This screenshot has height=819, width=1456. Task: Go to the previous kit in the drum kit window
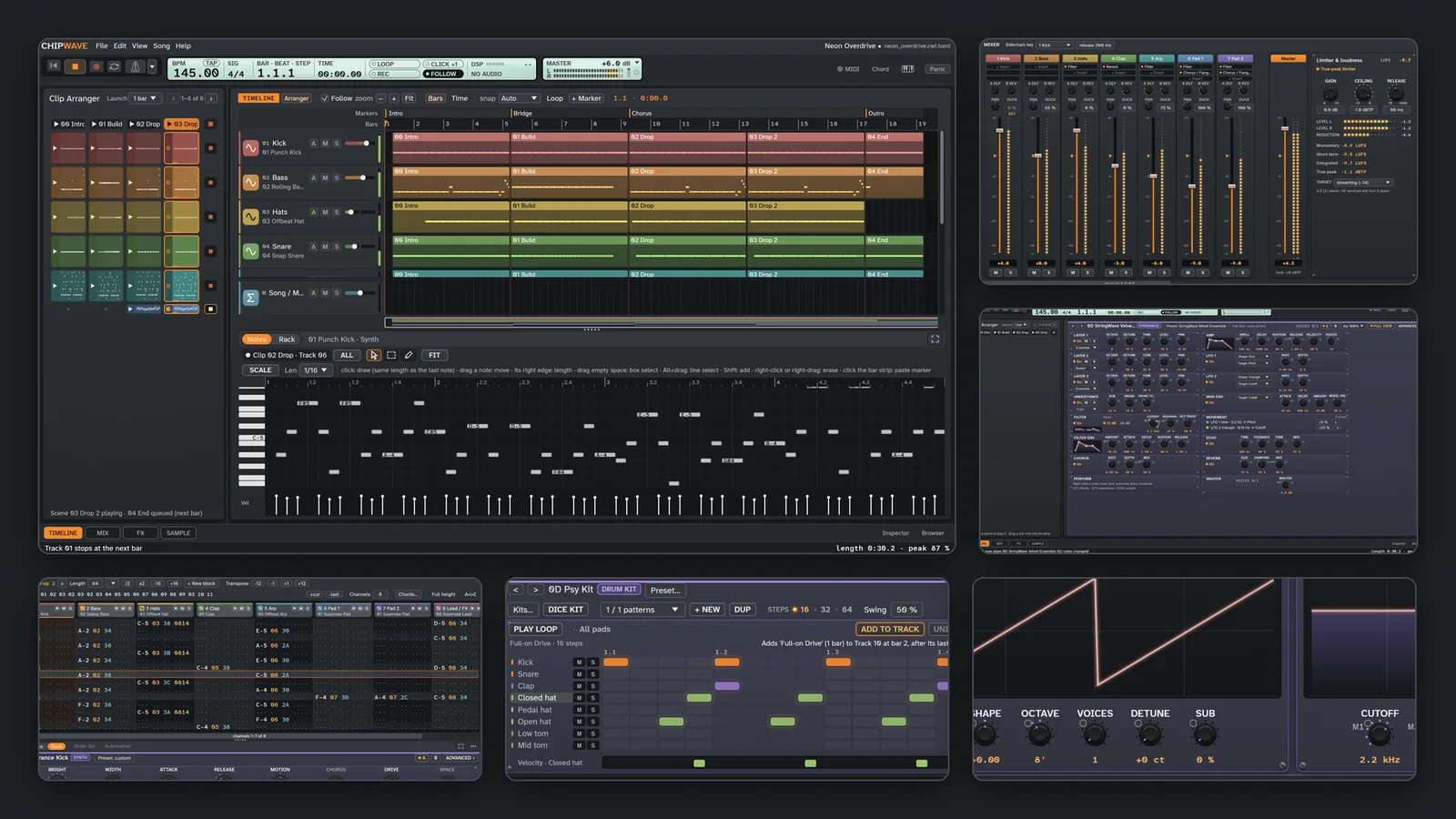pyautogui.click(x=517, y=590)
